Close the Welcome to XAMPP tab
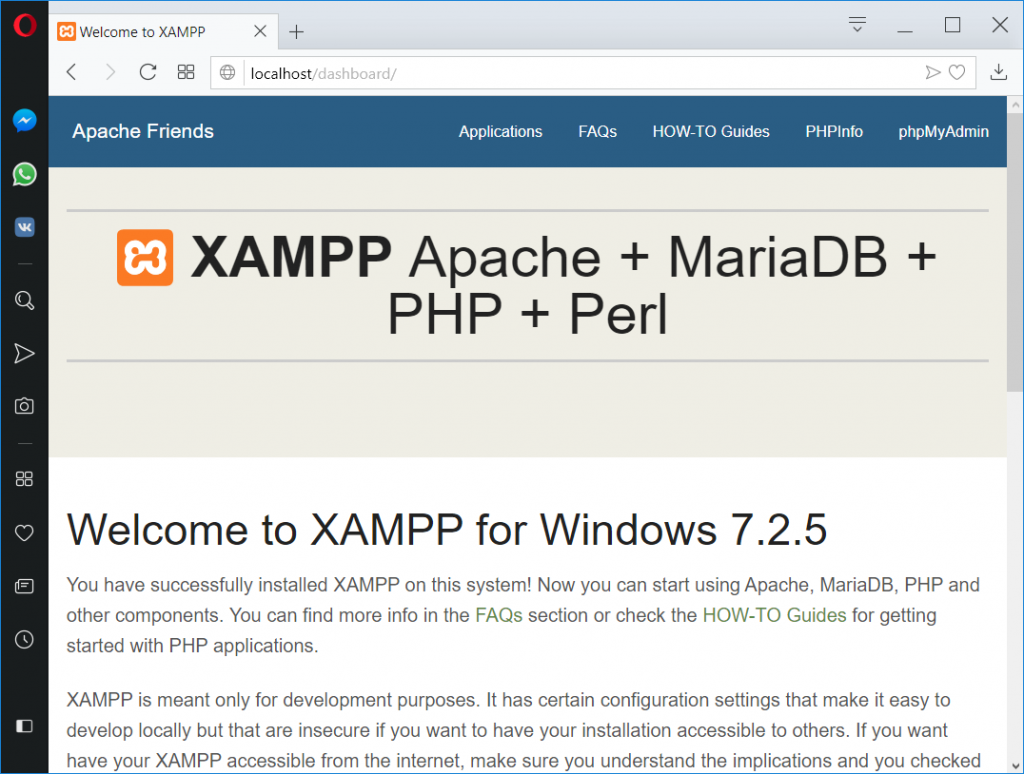This screenshot has height=774, width=1024. [x=260, y=31]
